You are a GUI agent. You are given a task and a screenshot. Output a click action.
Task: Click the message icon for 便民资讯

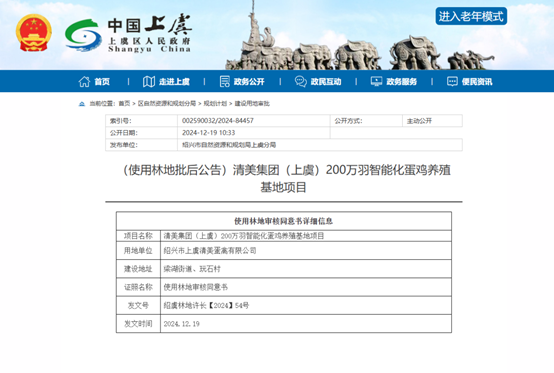[x=452, y=82]
